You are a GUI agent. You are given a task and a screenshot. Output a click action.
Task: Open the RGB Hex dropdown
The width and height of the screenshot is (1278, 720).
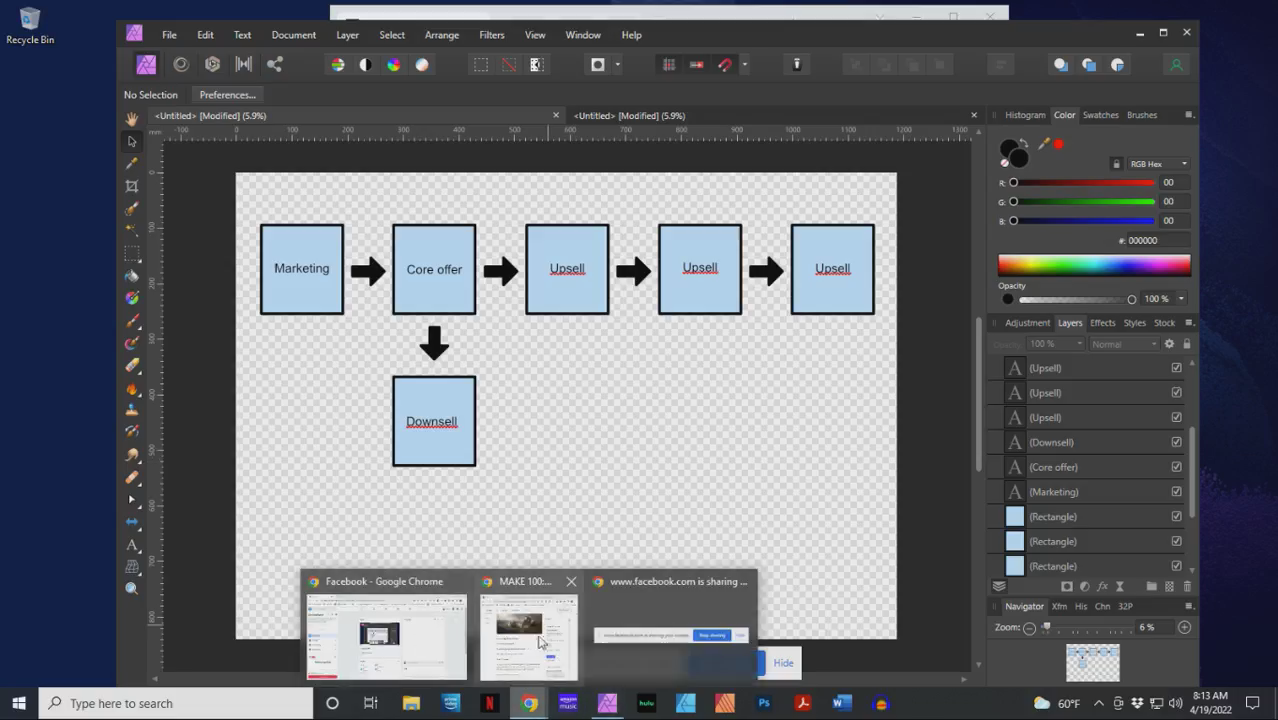1184,163
